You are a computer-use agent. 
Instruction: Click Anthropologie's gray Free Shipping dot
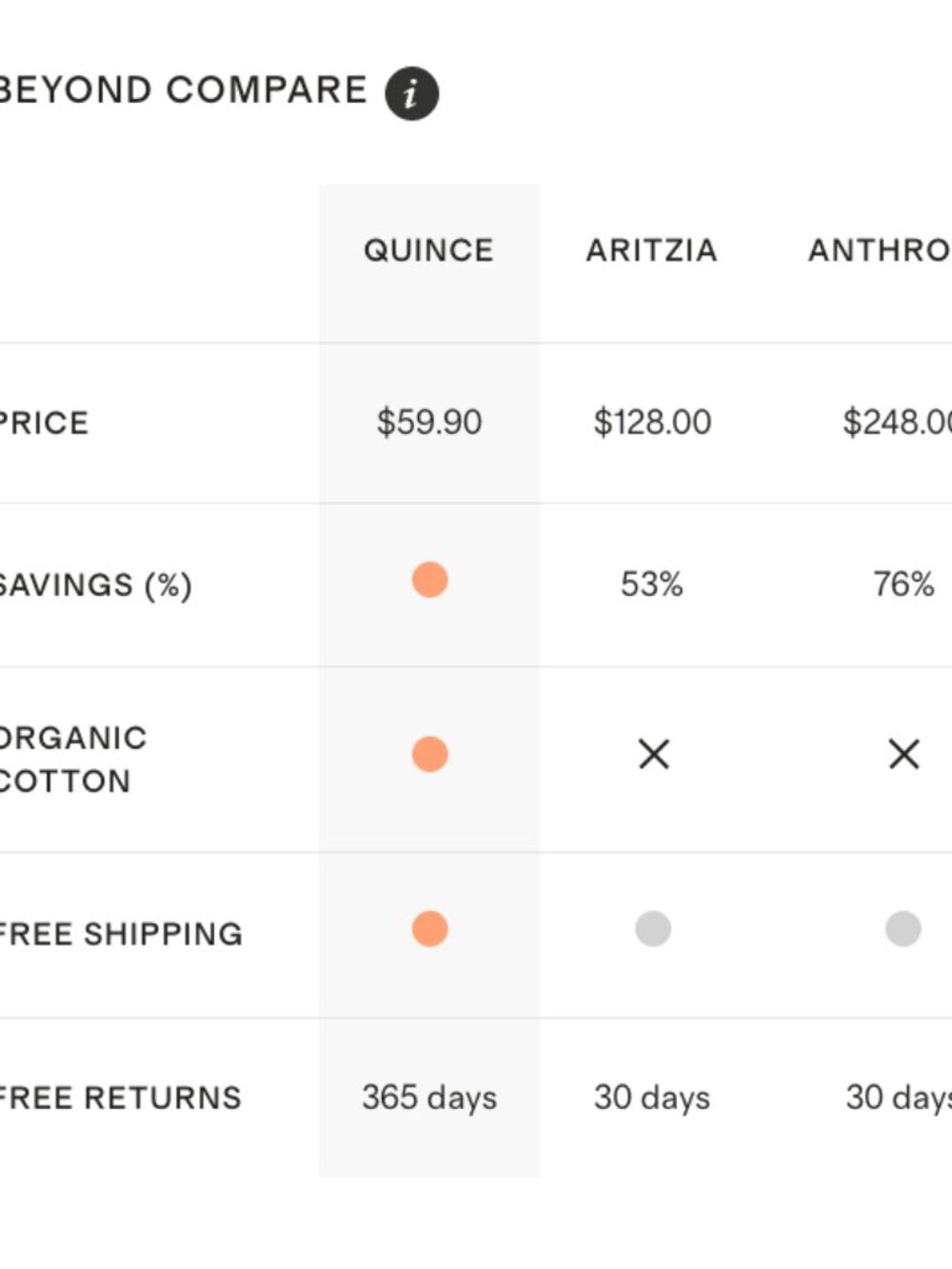902,928
